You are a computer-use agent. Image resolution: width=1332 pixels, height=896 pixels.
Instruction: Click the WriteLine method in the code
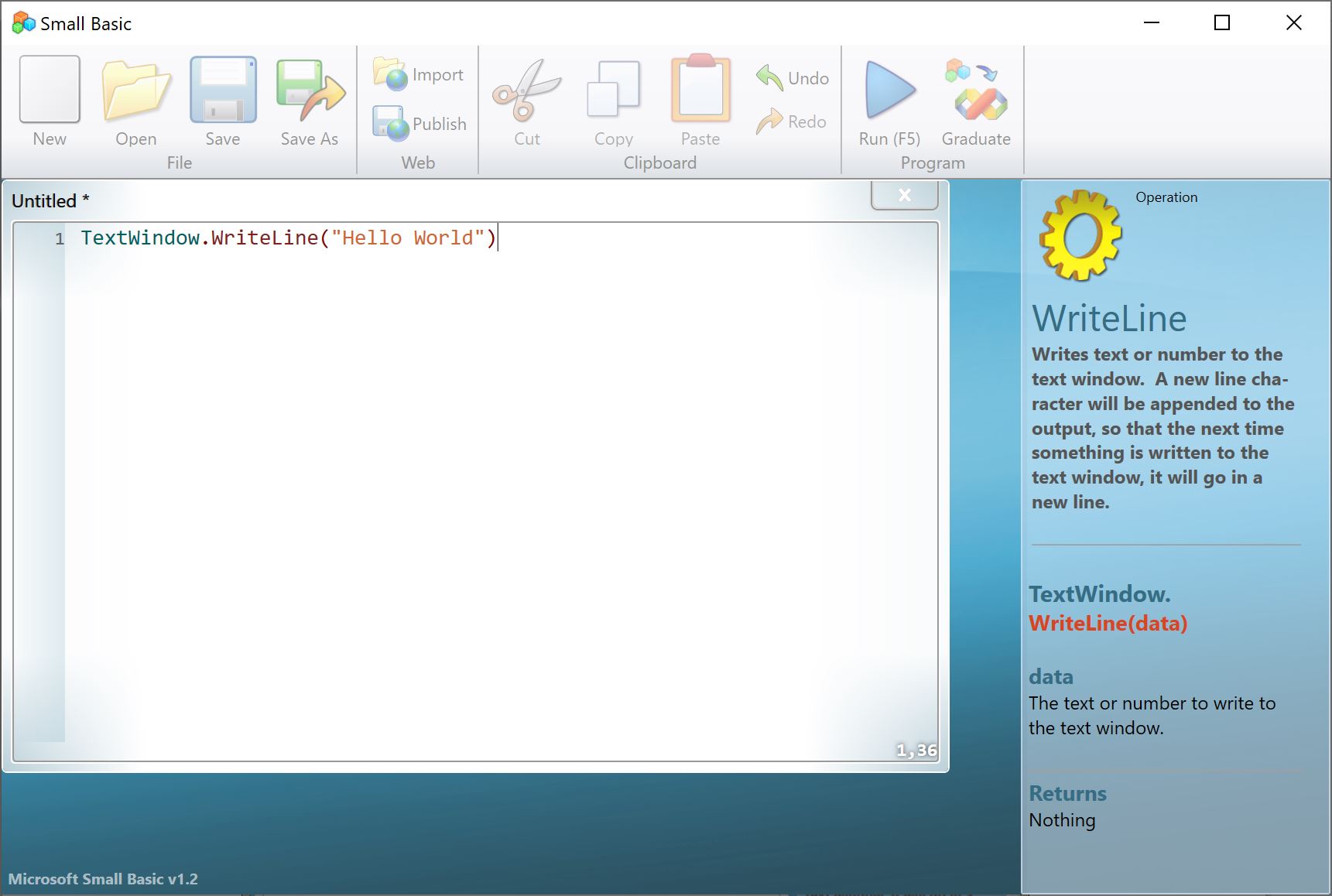(265, 238)
